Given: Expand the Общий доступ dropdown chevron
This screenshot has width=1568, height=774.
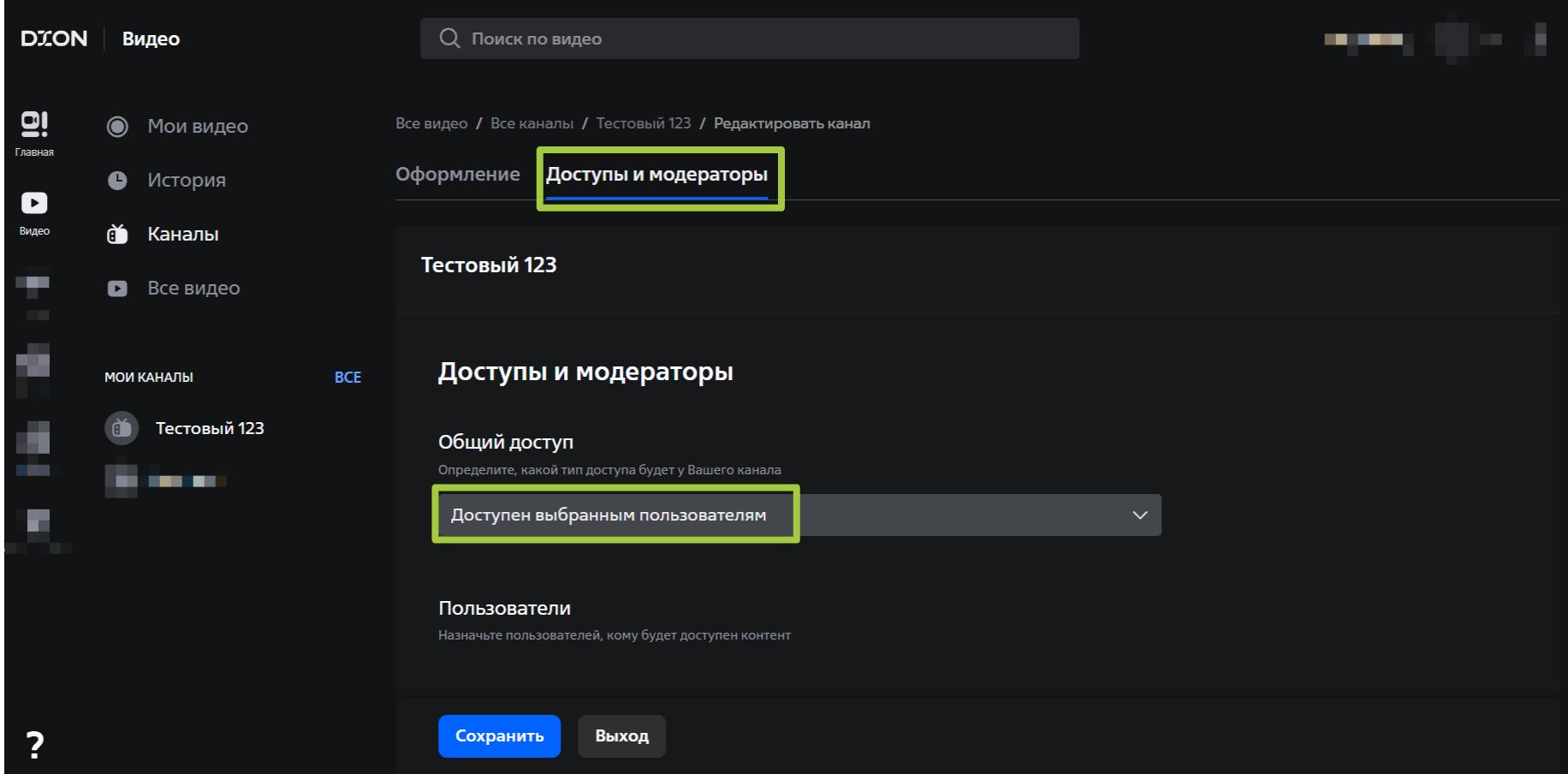Looking at the screenshot, I should [x=1139, y=515].
